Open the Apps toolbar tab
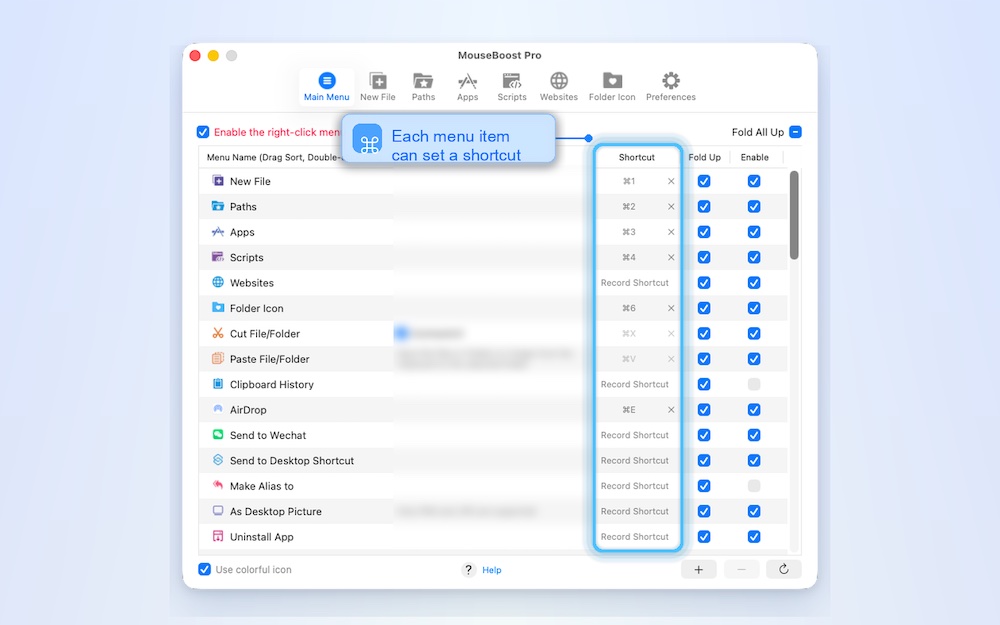This screenshot has height=625, width=1000. [467, 87]
